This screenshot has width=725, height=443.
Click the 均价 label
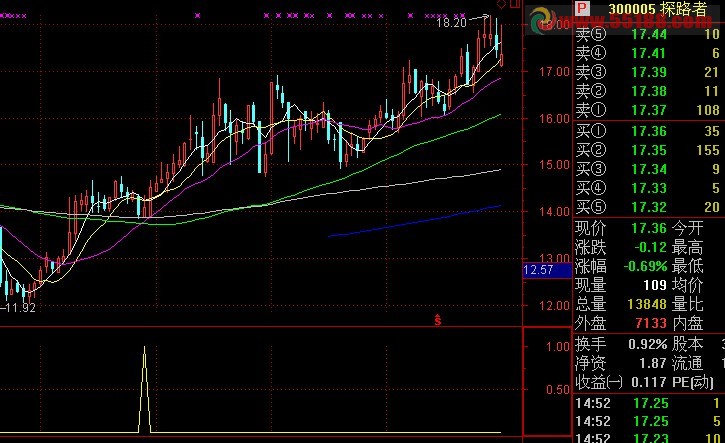688,285
